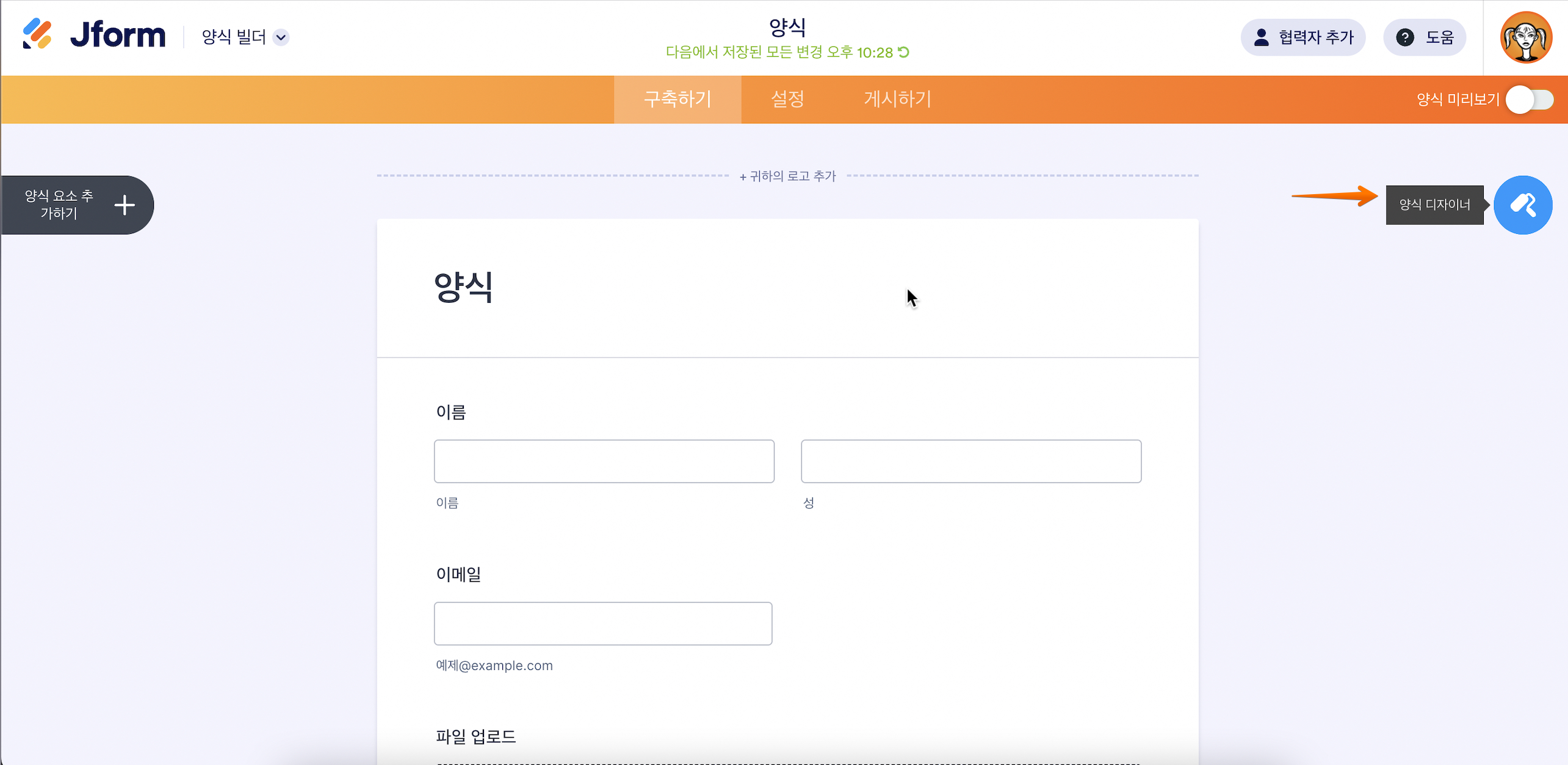Expand the 양식 빌더 dropdown chevron
1568x765 pixels.
pos(281,37)
